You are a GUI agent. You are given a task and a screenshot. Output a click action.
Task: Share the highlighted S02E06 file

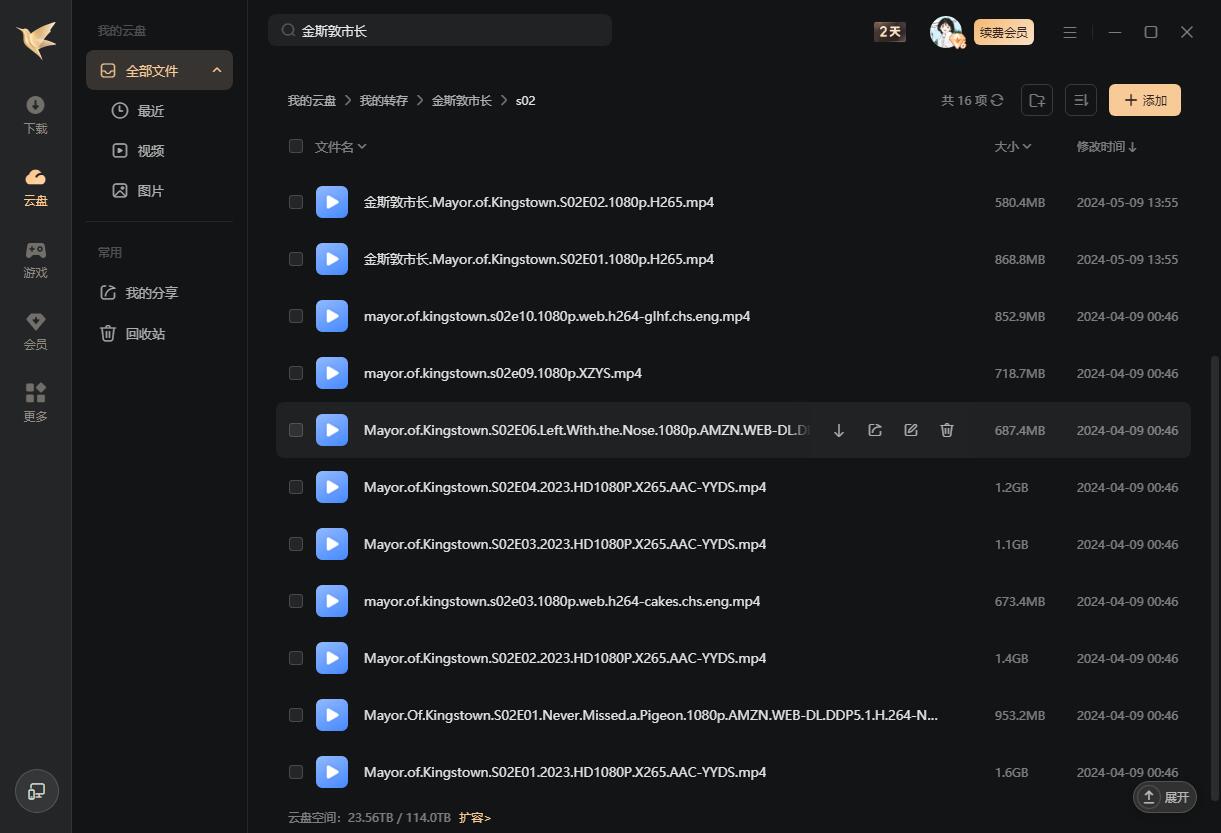tap(875, 429)
